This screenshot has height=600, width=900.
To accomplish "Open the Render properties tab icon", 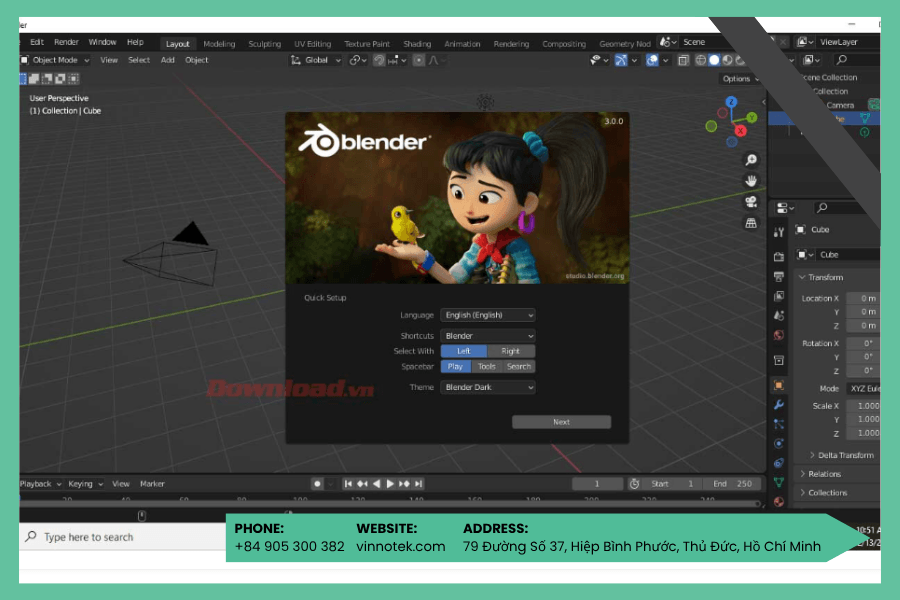I will coord(779,257).
